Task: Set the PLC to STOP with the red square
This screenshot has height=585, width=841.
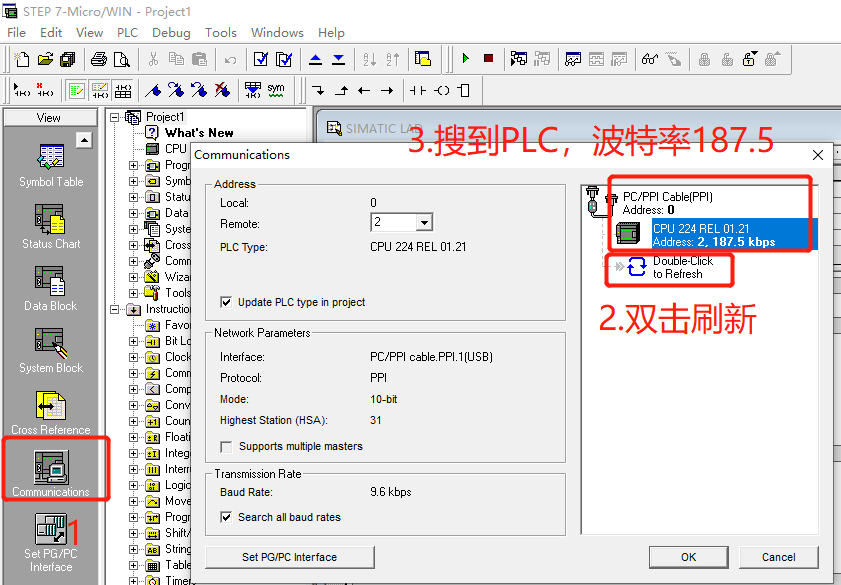Action: click(x=488, y=58)
